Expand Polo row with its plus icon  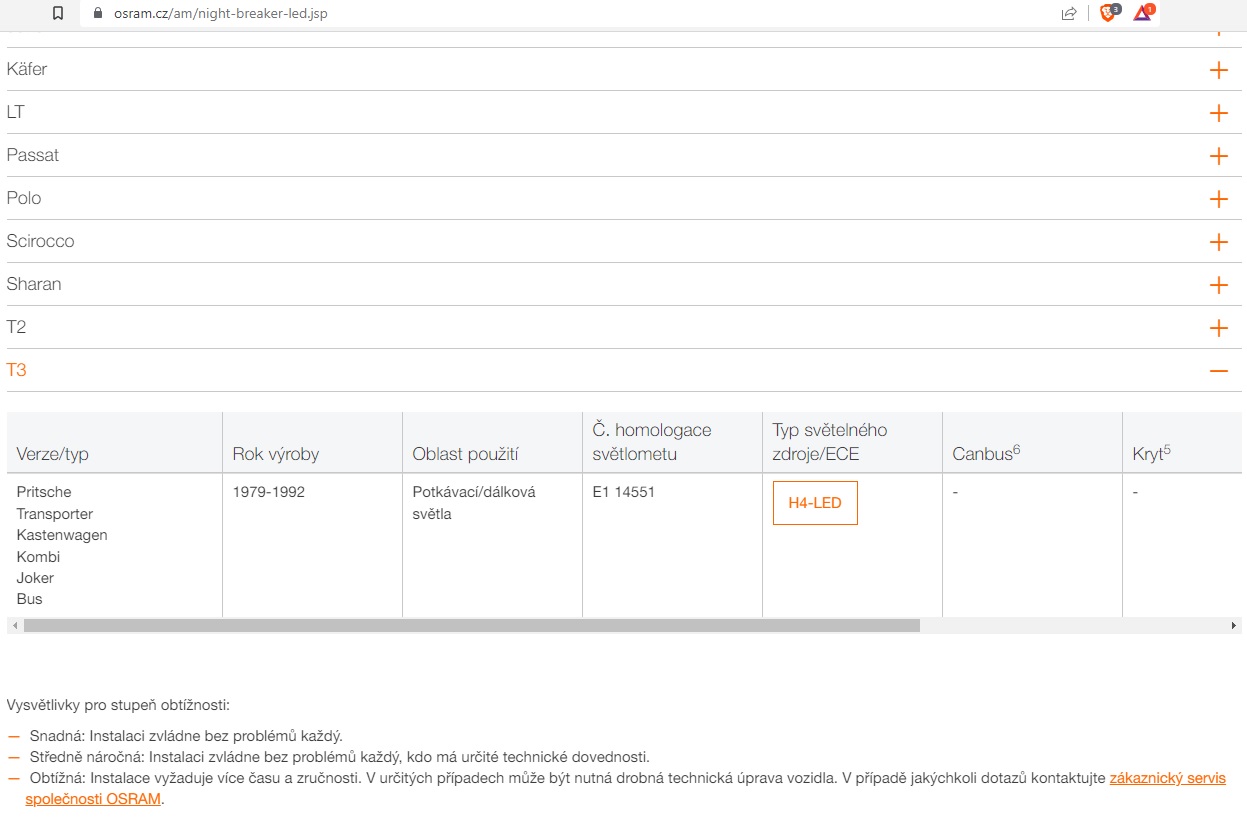click(1218, 199)
